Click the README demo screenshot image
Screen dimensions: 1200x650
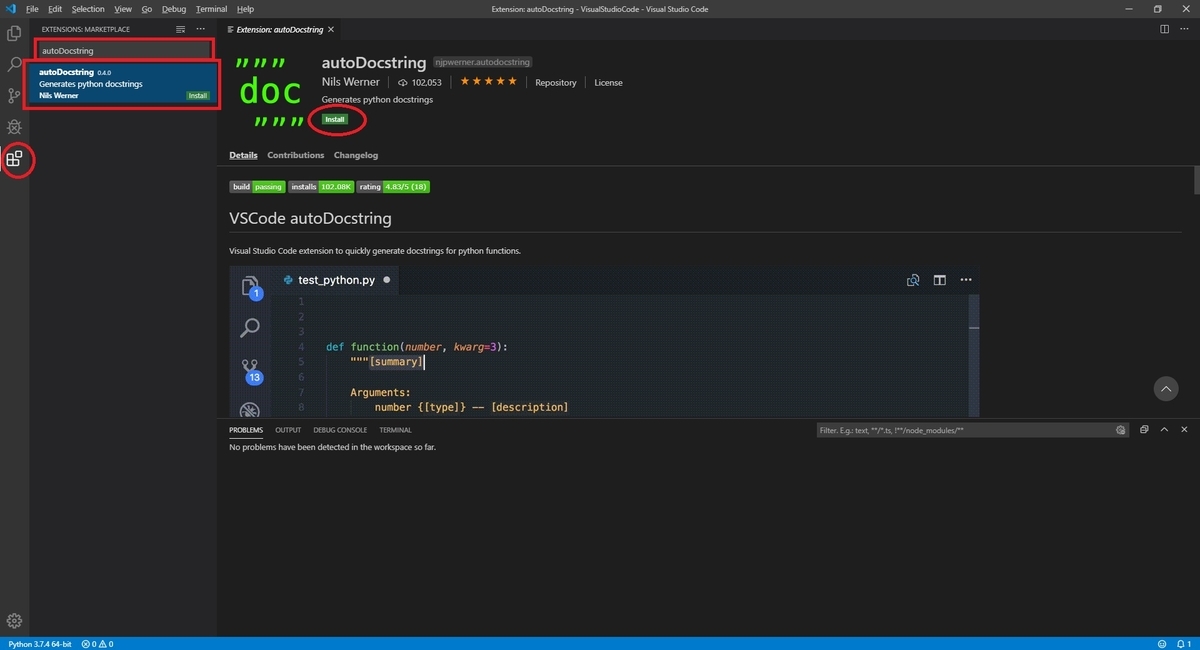coord(604,342)
